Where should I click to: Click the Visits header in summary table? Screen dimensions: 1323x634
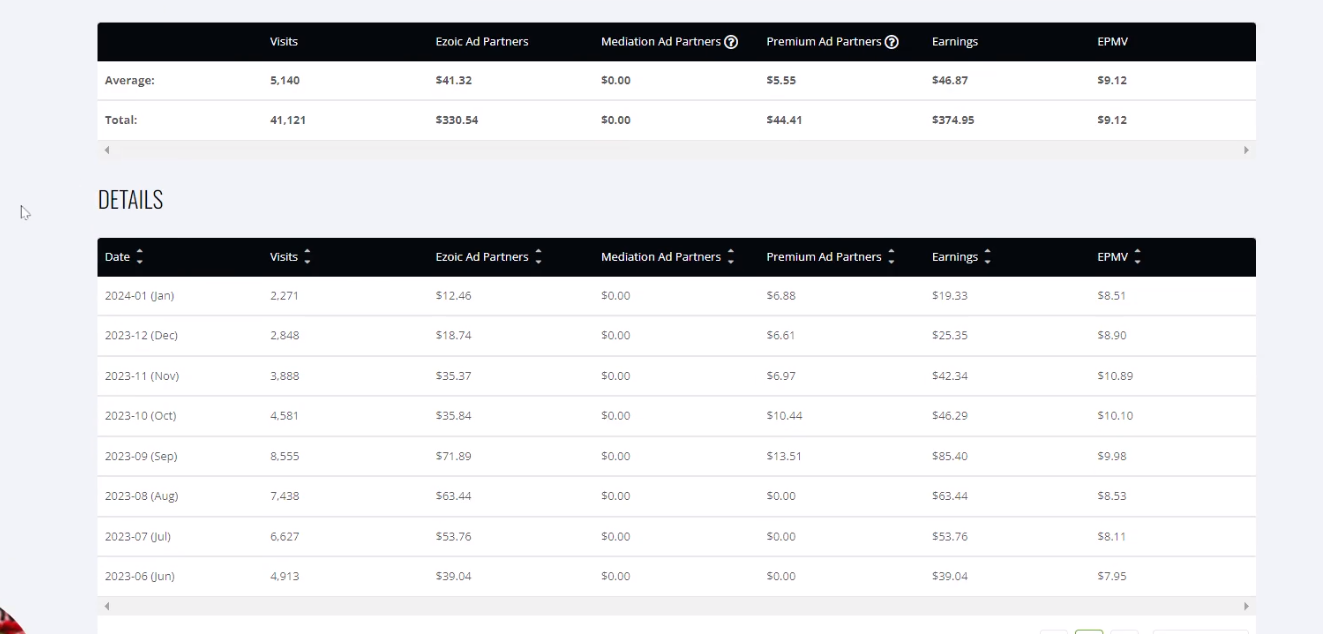click(x=284, y=42)
